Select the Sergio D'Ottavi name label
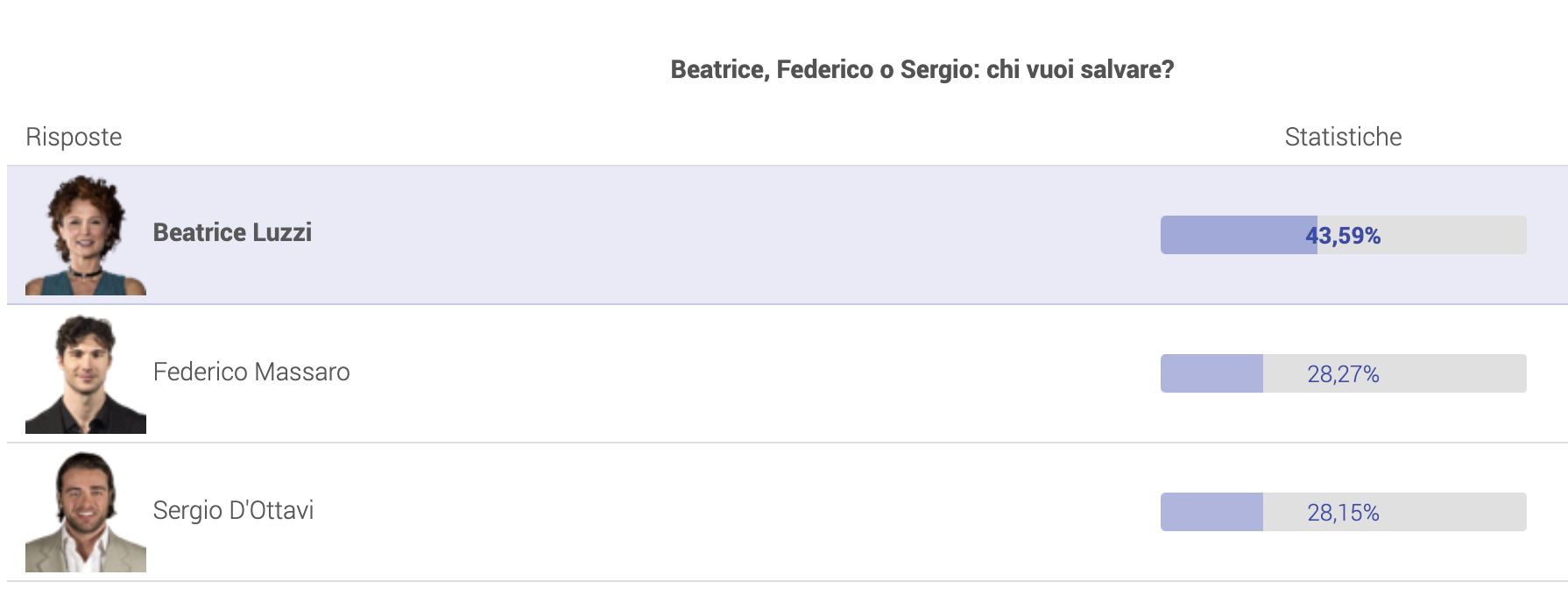The width and height of the screenshot is (1568, 589). [x=233, y=510]
